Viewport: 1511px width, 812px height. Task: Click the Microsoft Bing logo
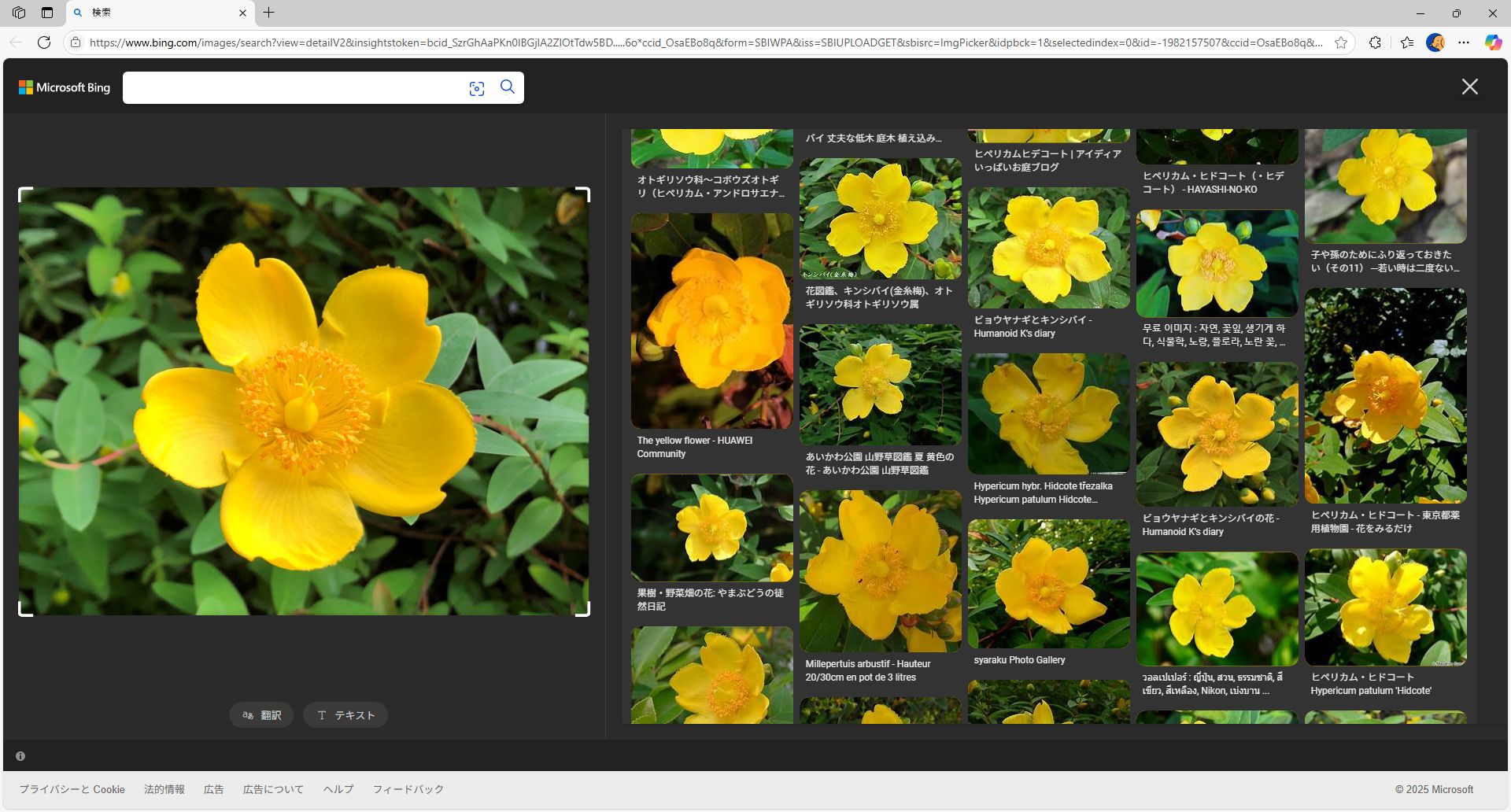click(x=65, y=87)
